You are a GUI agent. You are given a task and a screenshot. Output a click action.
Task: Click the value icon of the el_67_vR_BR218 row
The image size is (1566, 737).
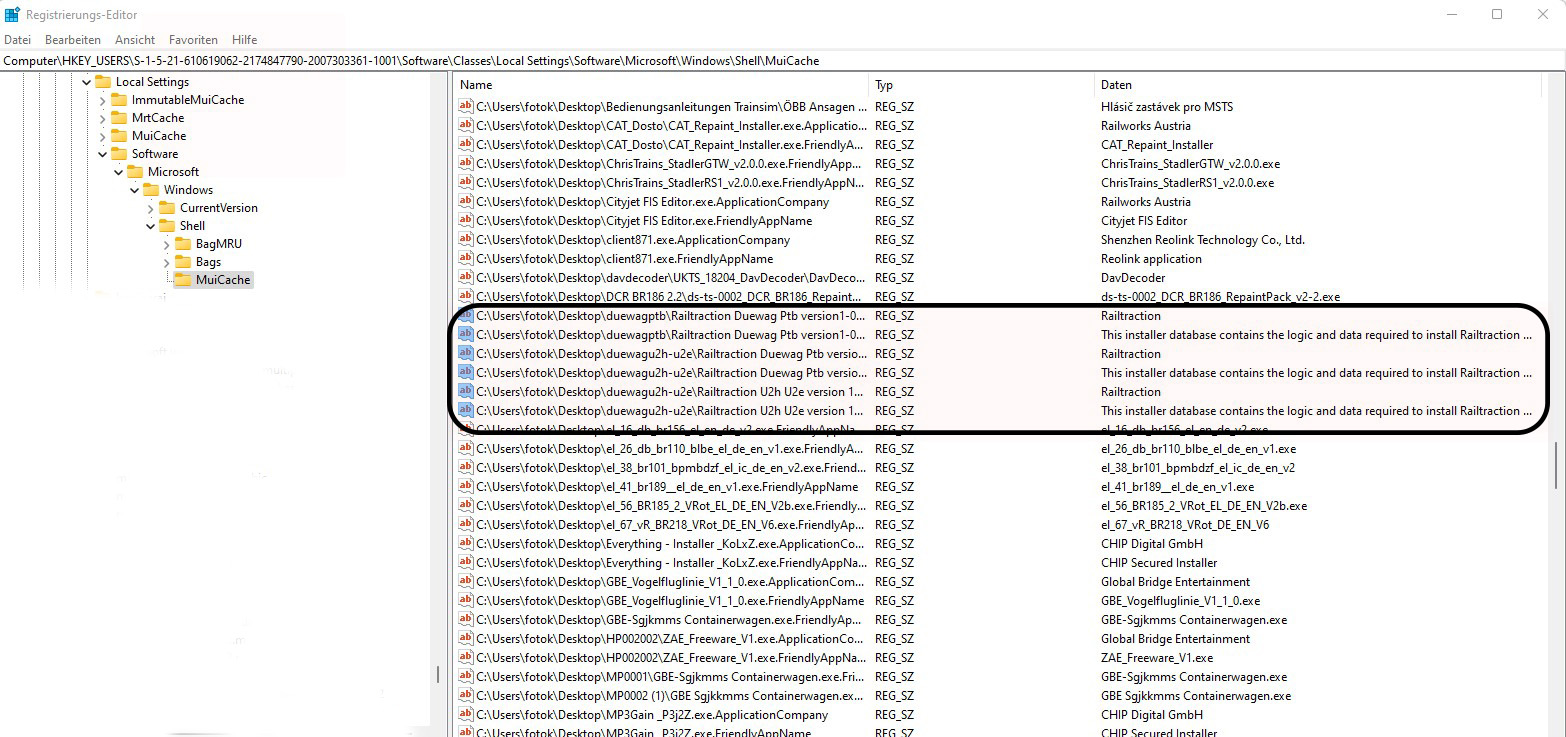pyautogui.click(x=465, y=525)
